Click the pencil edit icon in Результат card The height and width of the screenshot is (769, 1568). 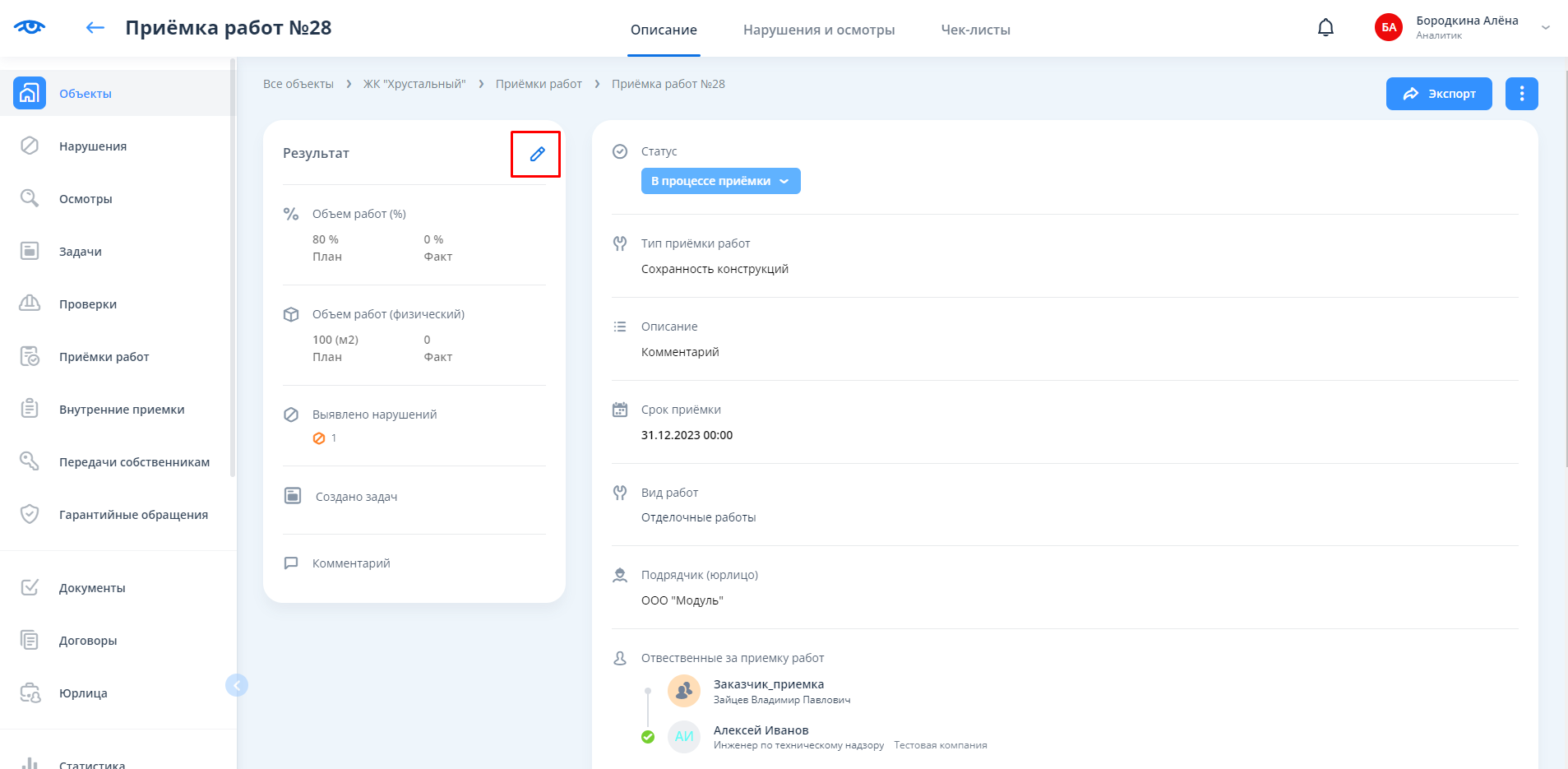[537, 154]
